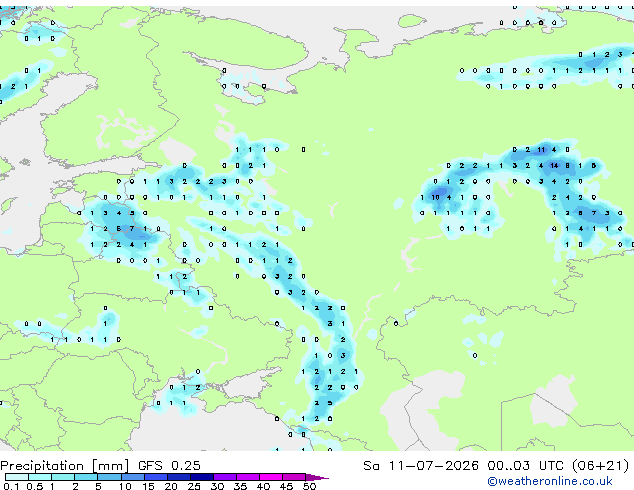
Task: Click the date "Sa 11-07-2026" text
Action: pyautogui.click(x=421, y=466)
